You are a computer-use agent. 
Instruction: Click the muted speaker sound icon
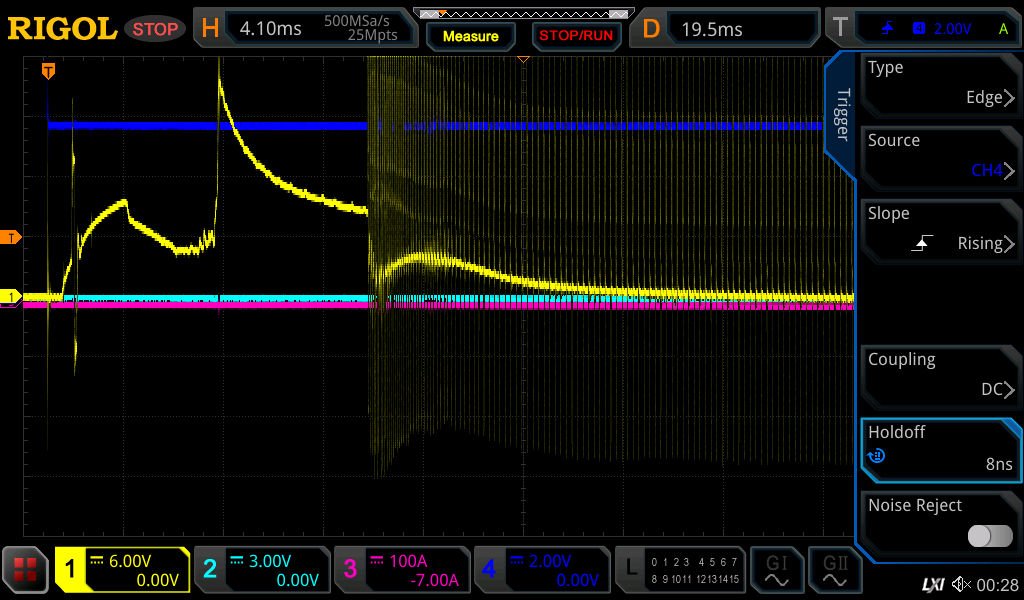point(961,584)
